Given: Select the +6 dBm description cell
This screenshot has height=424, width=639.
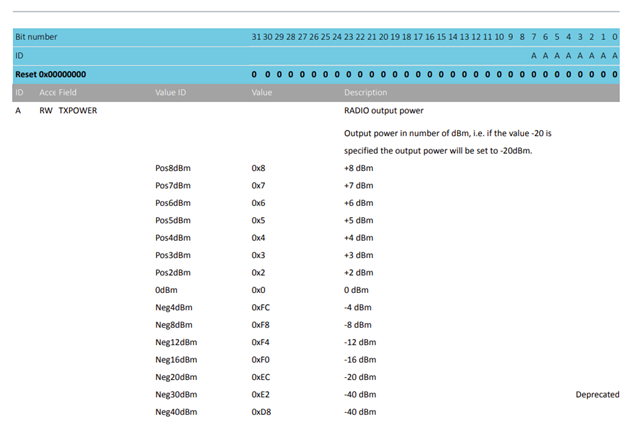Looking at the screenshot, I should coord(358,203).
